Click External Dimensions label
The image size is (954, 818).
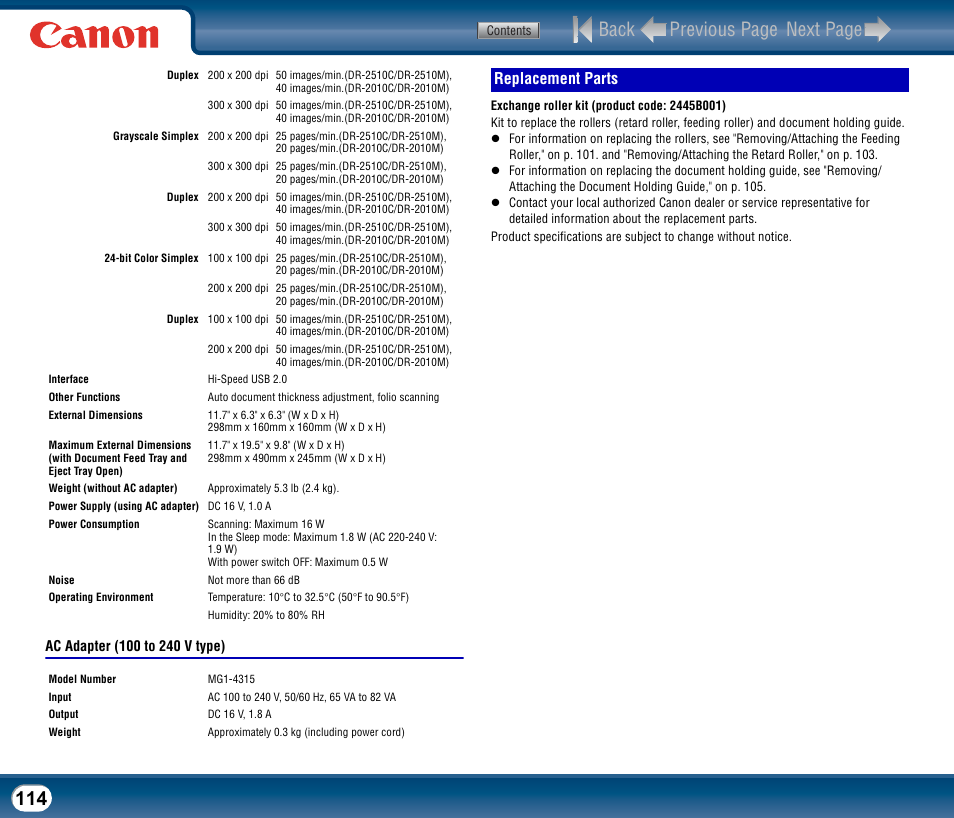(x=96, y=415)
